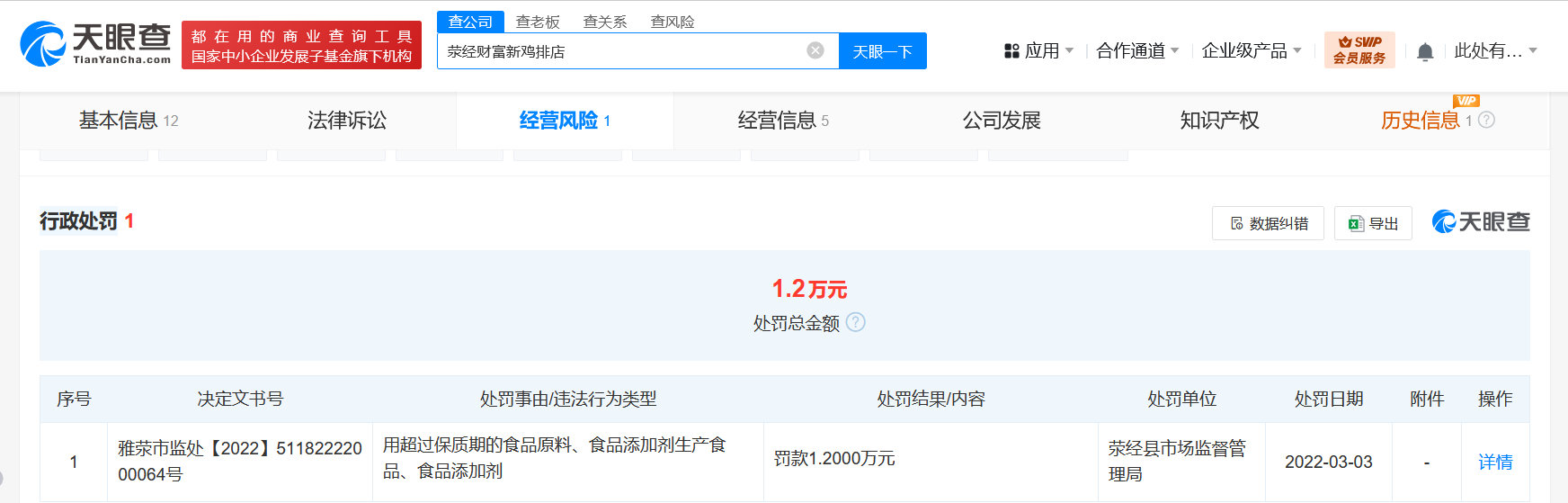
Task: Click the 决定文书号 column header
Action: click(x=240, y=399)
